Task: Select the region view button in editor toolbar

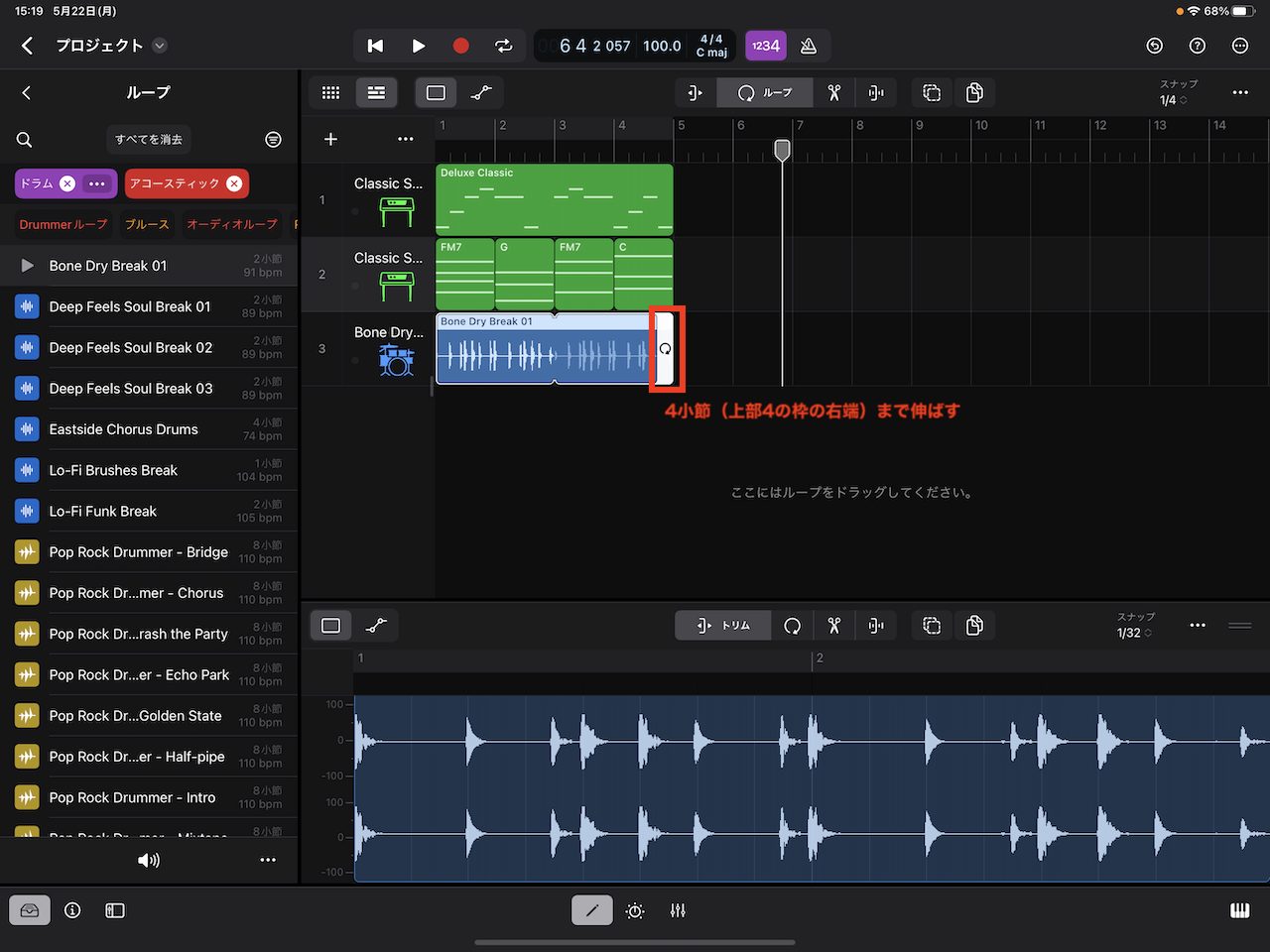Action: 331,625
